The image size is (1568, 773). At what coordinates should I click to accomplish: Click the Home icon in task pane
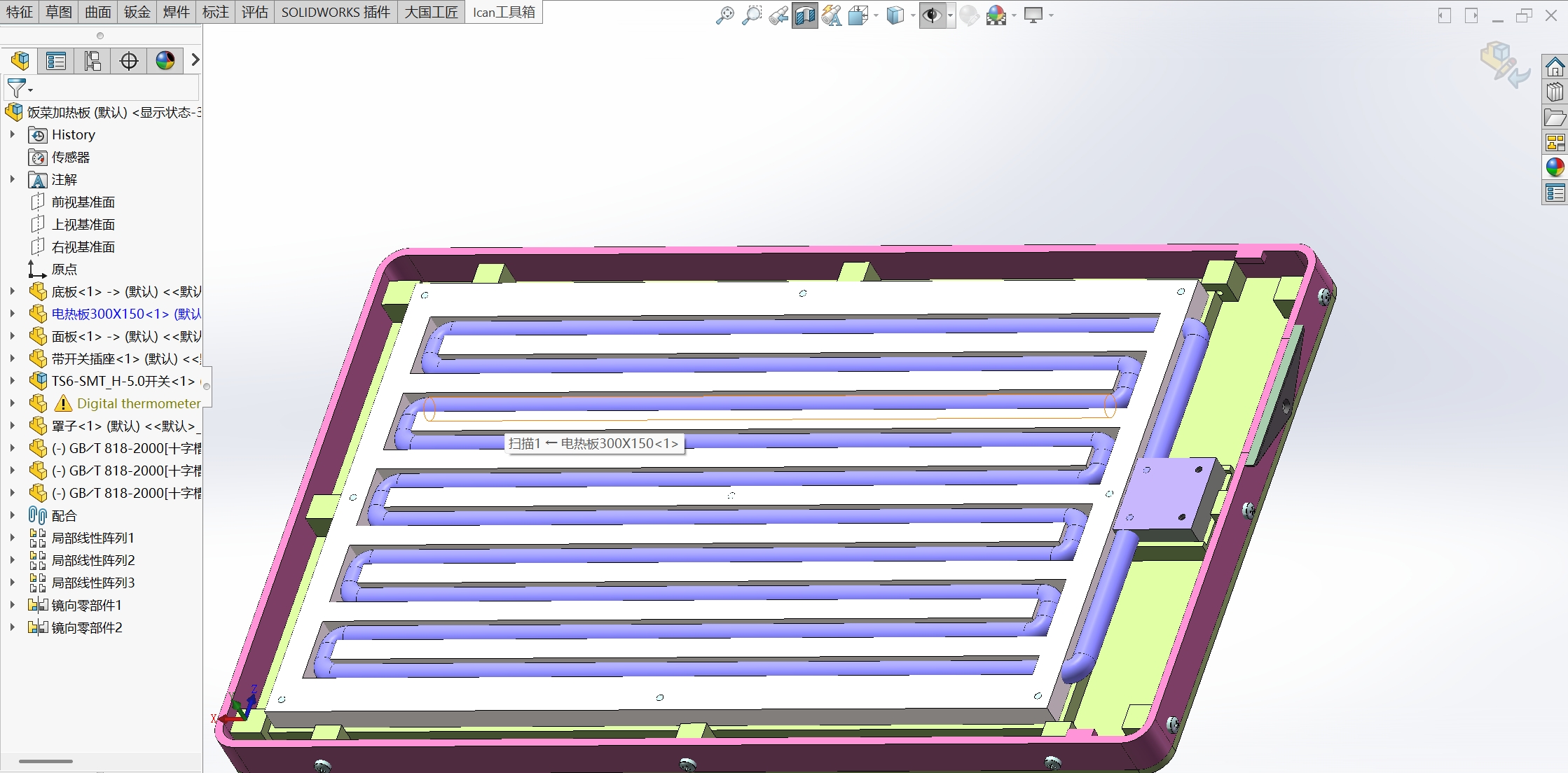pos(1555,67)
